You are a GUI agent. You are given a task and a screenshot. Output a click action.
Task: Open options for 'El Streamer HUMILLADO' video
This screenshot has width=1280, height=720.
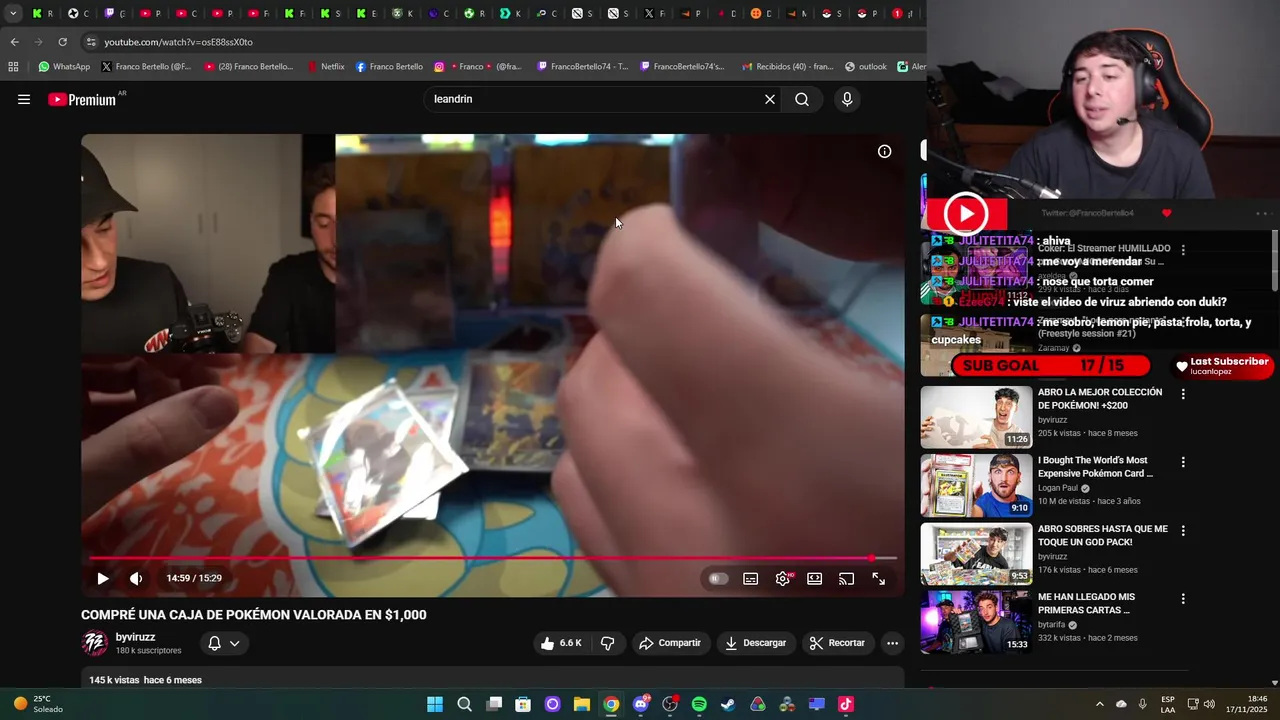(x=1183, y=250)
